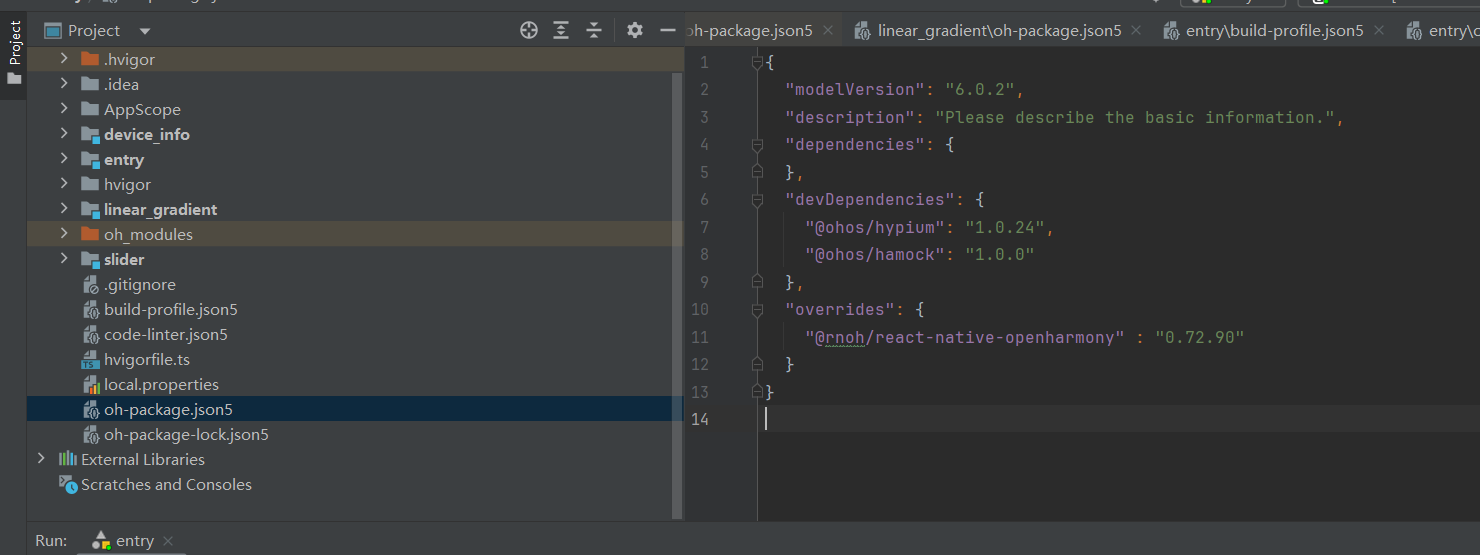Screen dimensions: 1480x555
Task: Fold the devDependencies block on line 6
Action: click(x=757, y=200)
